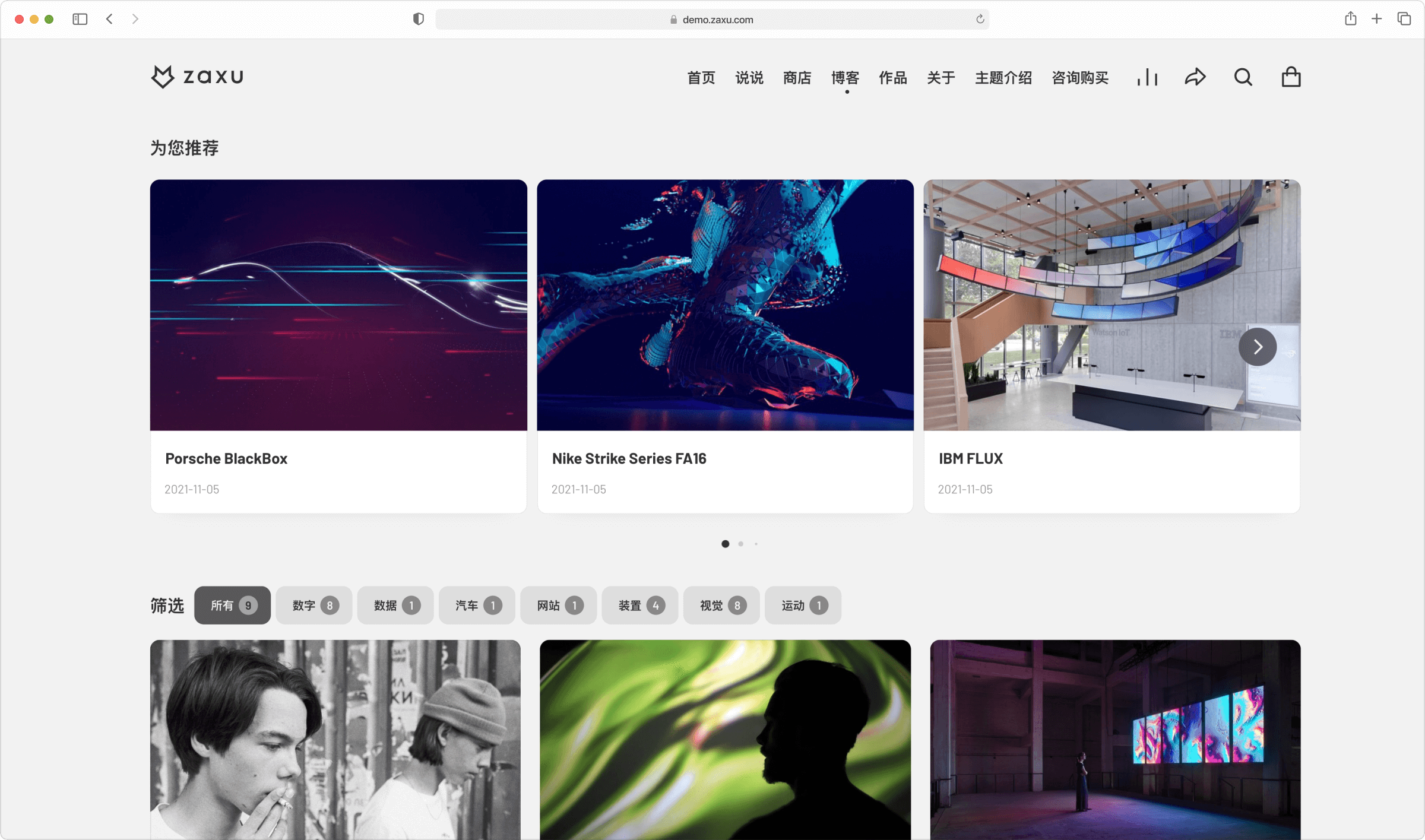Jump to second carousel page dot

click(740, 544)
